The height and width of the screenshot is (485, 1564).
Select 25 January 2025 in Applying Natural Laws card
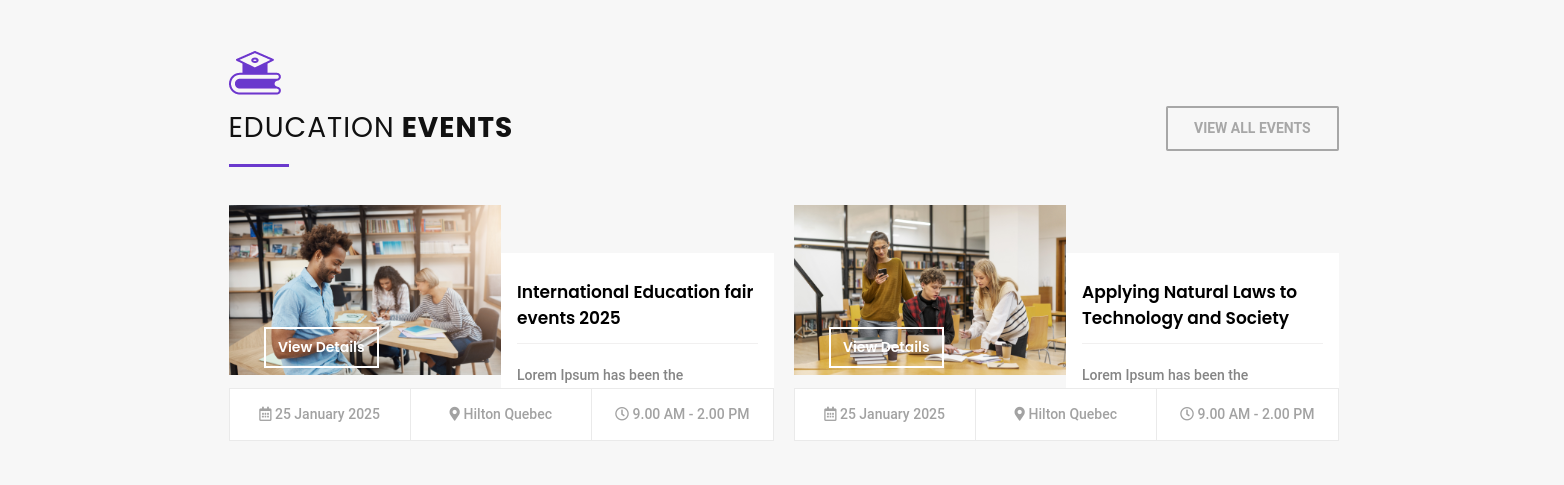pos(892,414)
